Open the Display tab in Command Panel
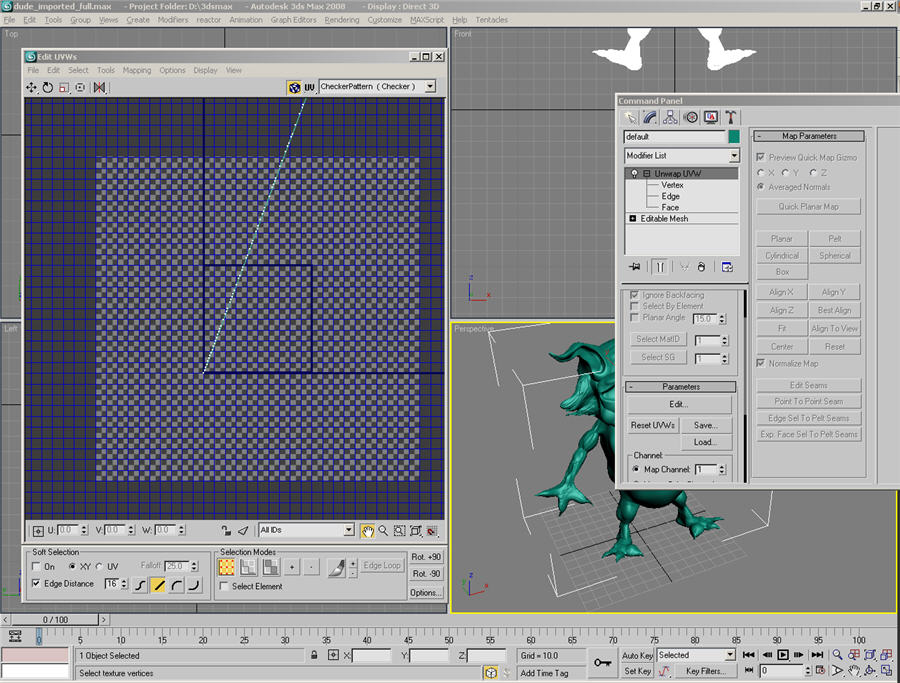This screenshot has width=900, height=683. [x=711, y=117]
